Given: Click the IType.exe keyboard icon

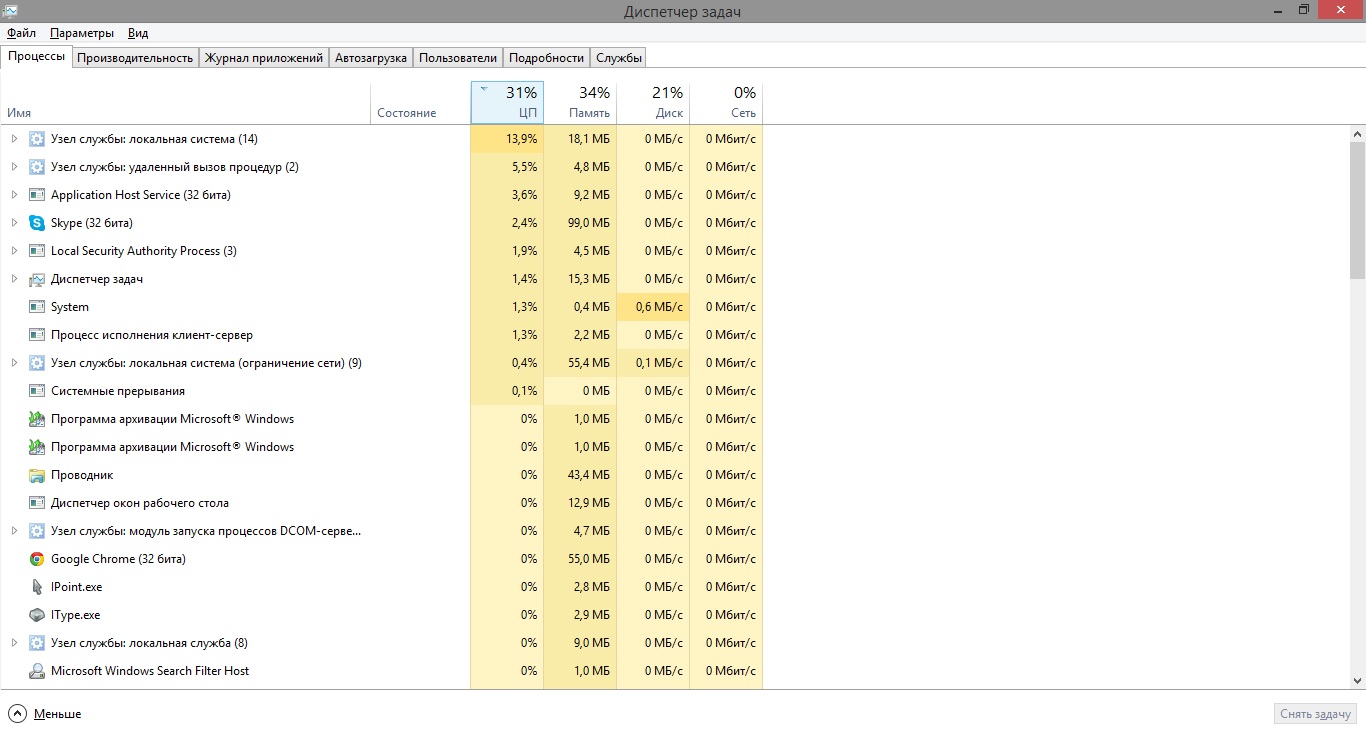Looking at the screenshot, I should tap(37, 615).
